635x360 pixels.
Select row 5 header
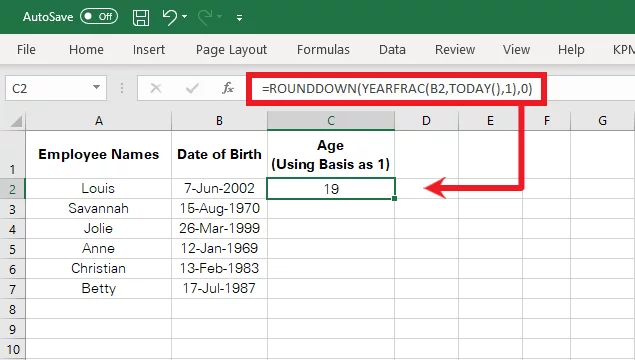13,249
